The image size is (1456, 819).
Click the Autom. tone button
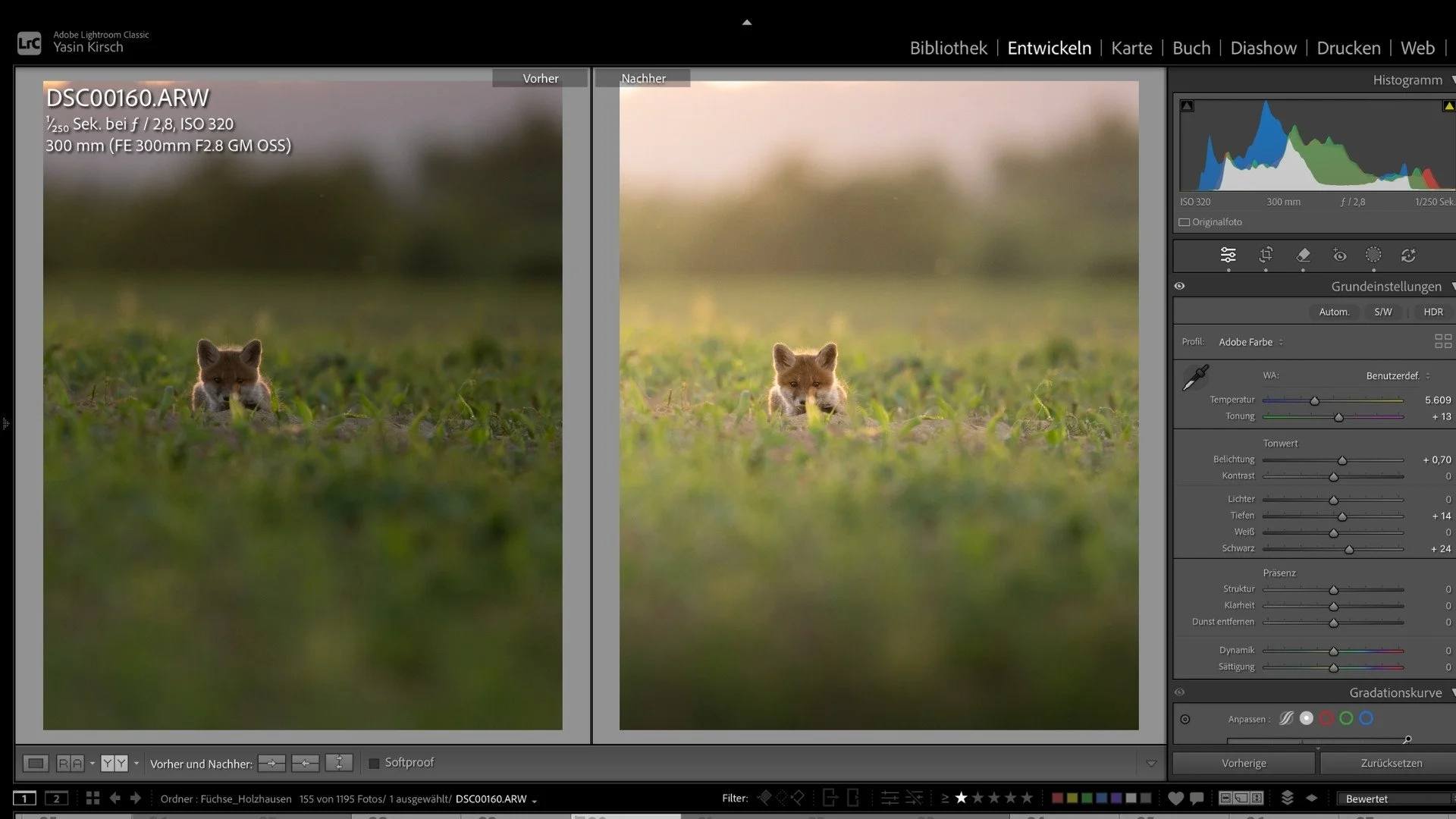1334,312
